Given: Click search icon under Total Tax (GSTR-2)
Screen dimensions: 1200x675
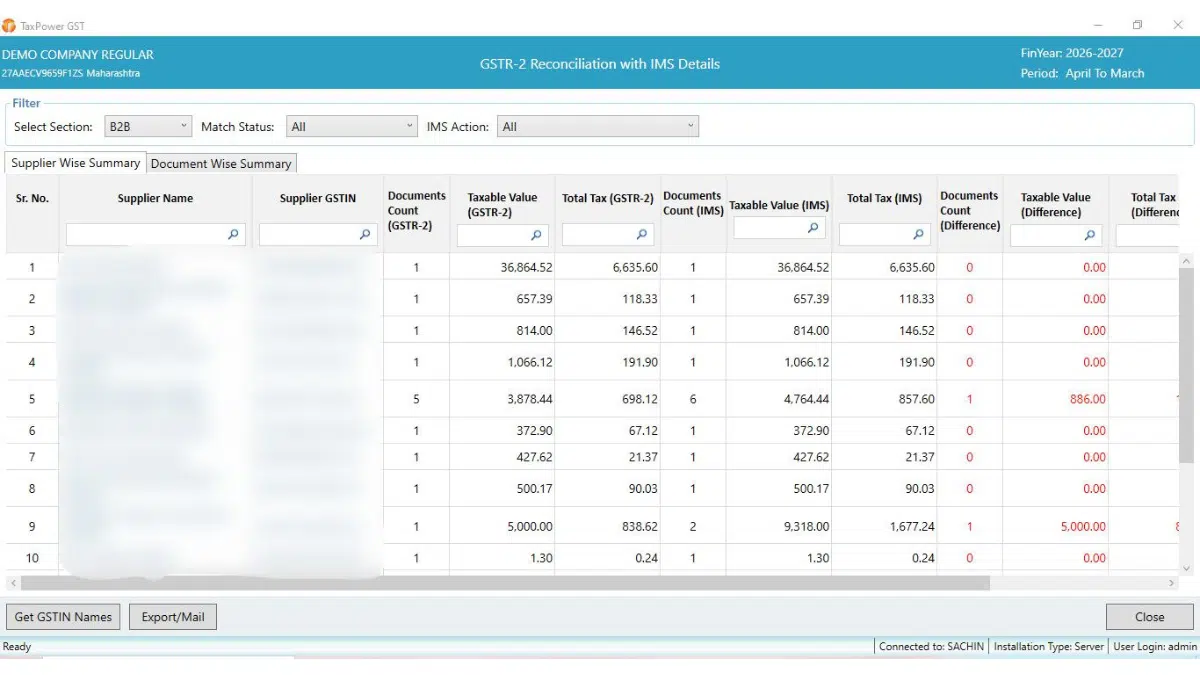Looking at the screenshot, I should coord(641,234).
